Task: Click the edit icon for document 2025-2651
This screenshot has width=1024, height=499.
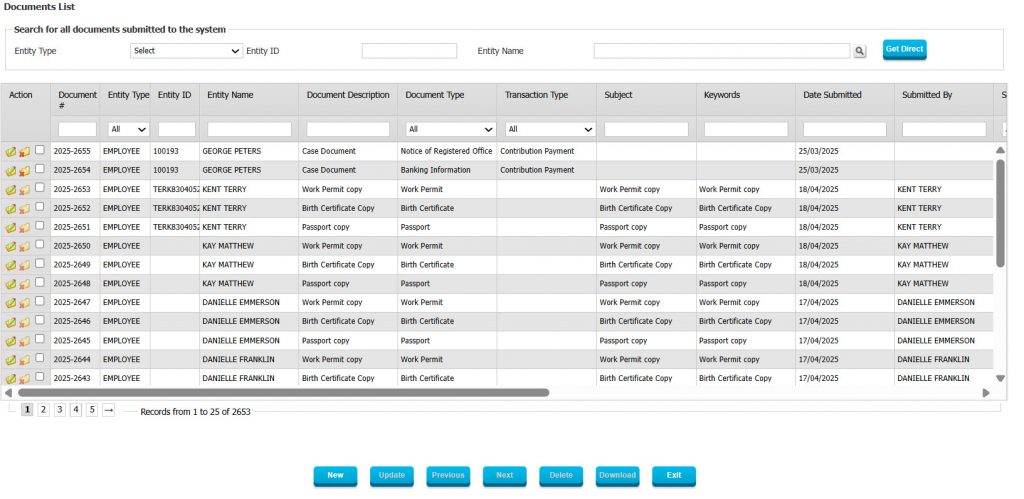Action: (10, 228)
